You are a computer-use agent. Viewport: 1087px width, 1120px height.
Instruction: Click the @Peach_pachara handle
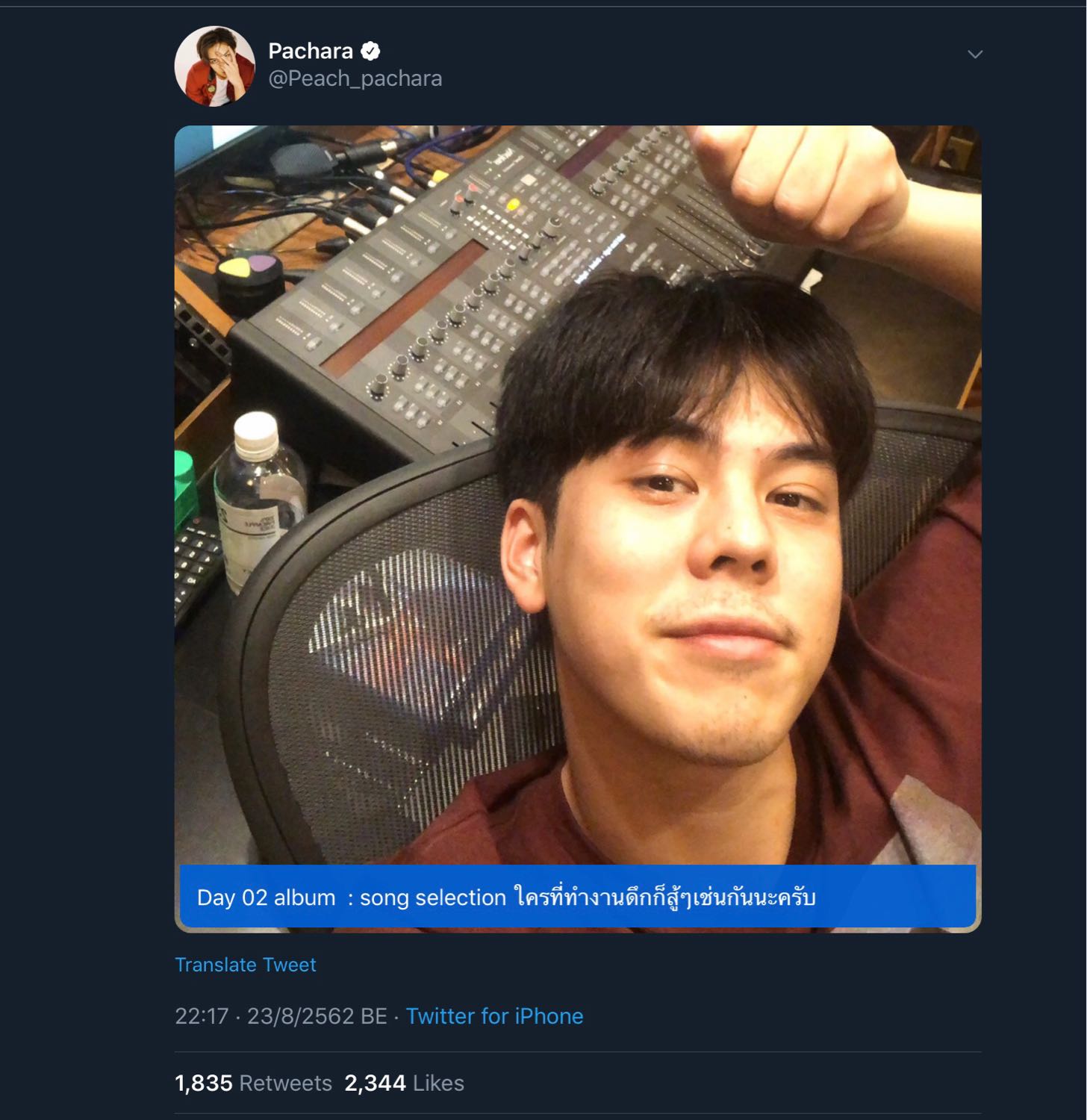[x=355, y=78]
